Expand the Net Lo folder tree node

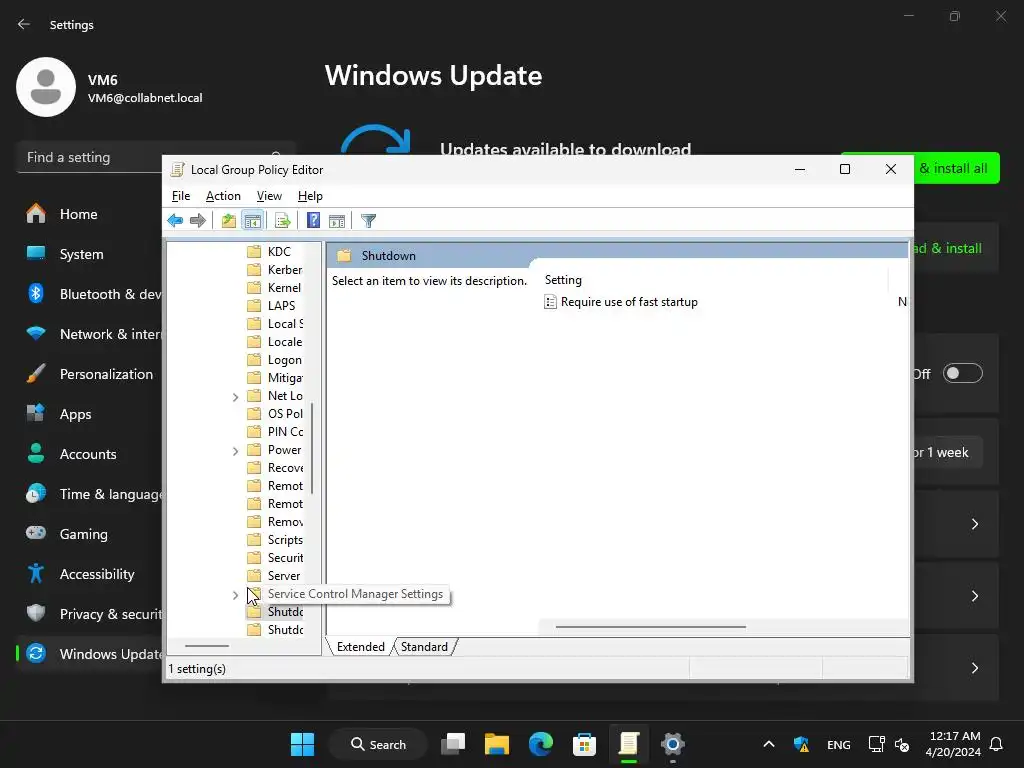236,397
